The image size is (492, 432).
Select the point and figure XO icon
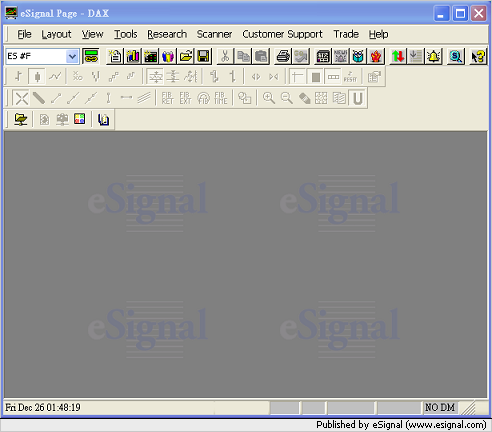tap(78, 77)
